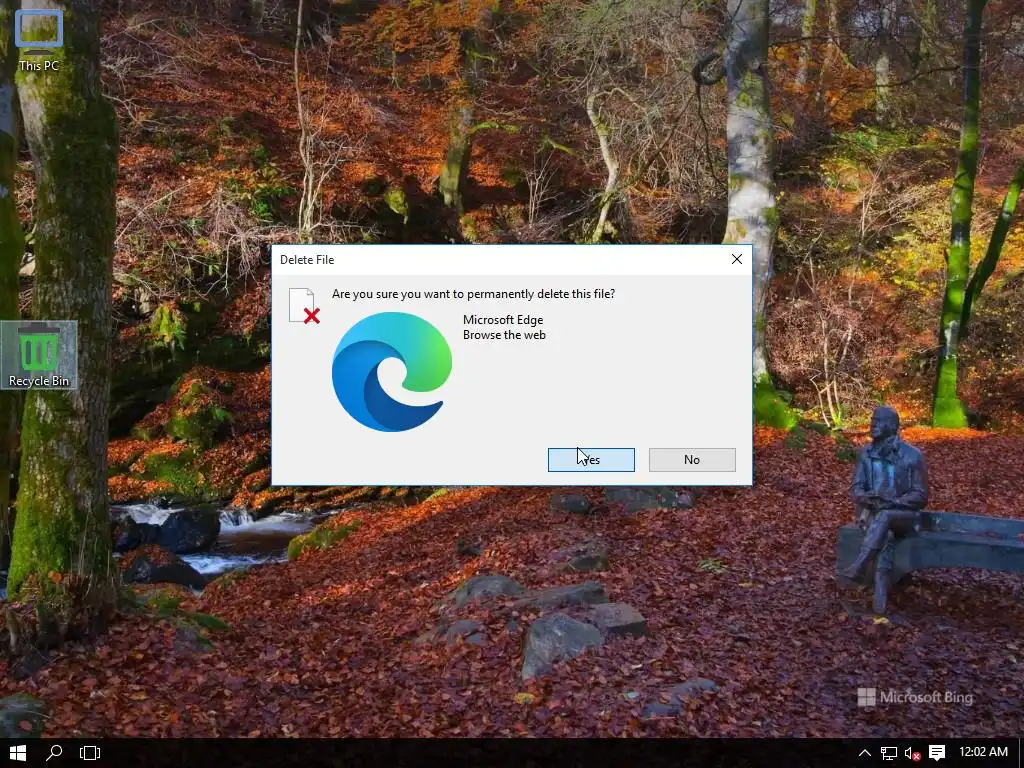Select the delete file warning icon

tap(304, 306)
